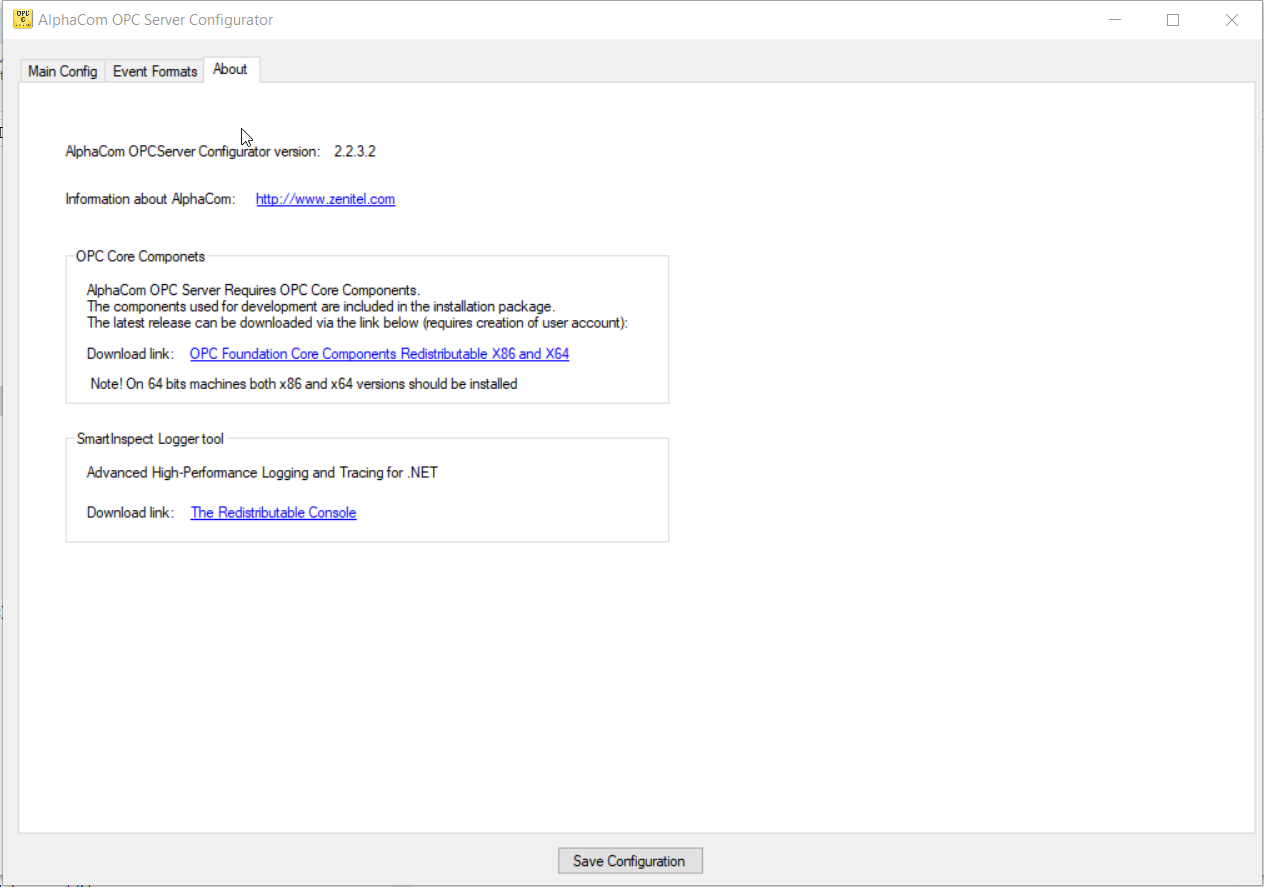
Task: Minimize the Configurator window
Action: coord(1115,20)
